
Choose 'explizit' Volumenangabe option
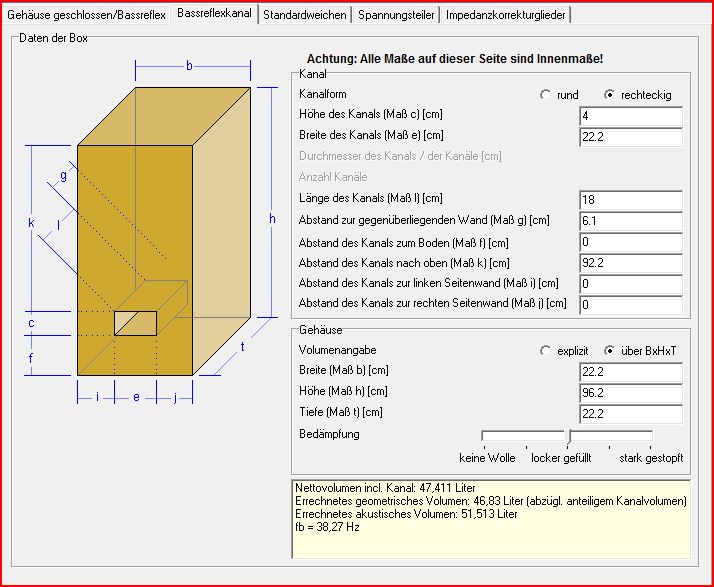[x=545, y=351]
